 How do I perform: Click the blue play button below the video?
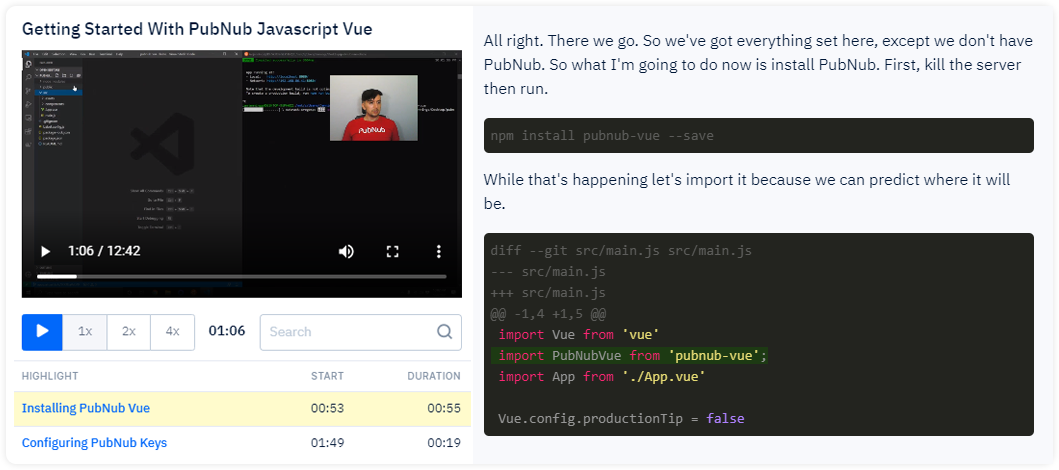pyautogui.click(x=42, y=332)
